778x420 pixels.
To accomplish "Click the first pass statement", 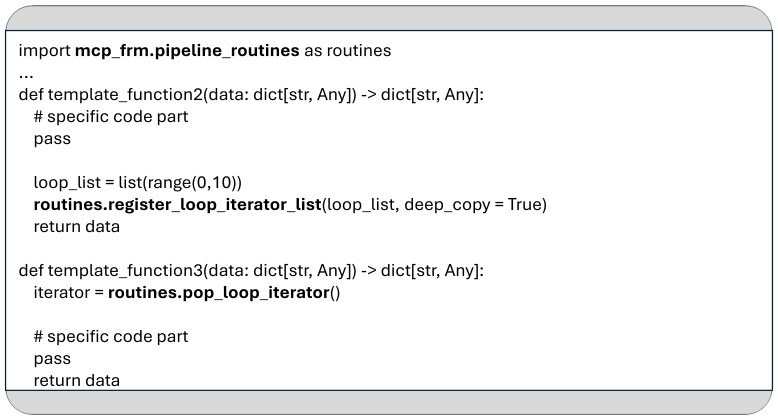I will (52, 139).
